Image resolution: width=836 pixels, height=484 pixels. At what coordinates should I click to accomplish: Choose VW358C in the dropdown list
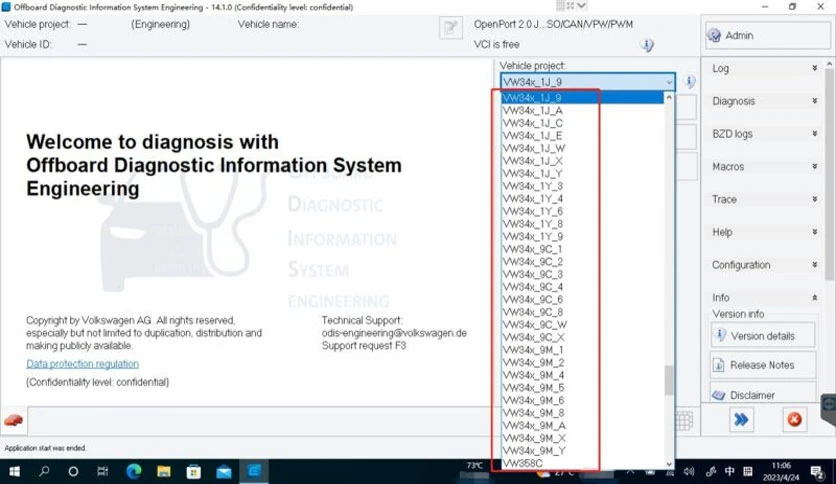(x=582, y=463)
